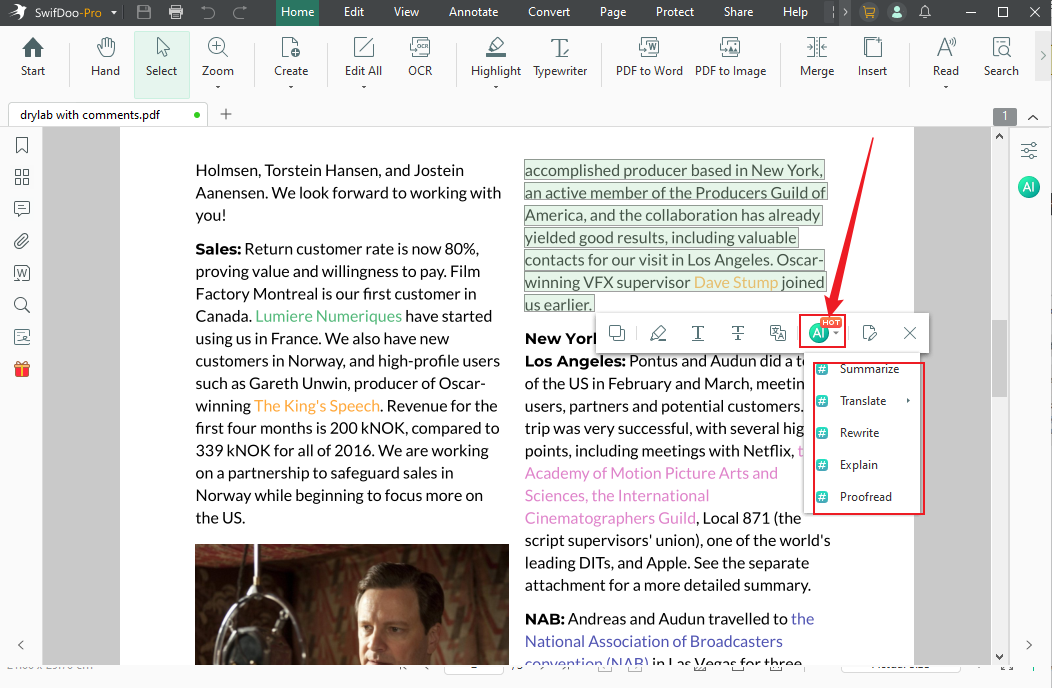This screenshot has width=1052, height=688.
Task: Switch to the Annotate menu
Action: pyautogui.click(x=473, y=12)
